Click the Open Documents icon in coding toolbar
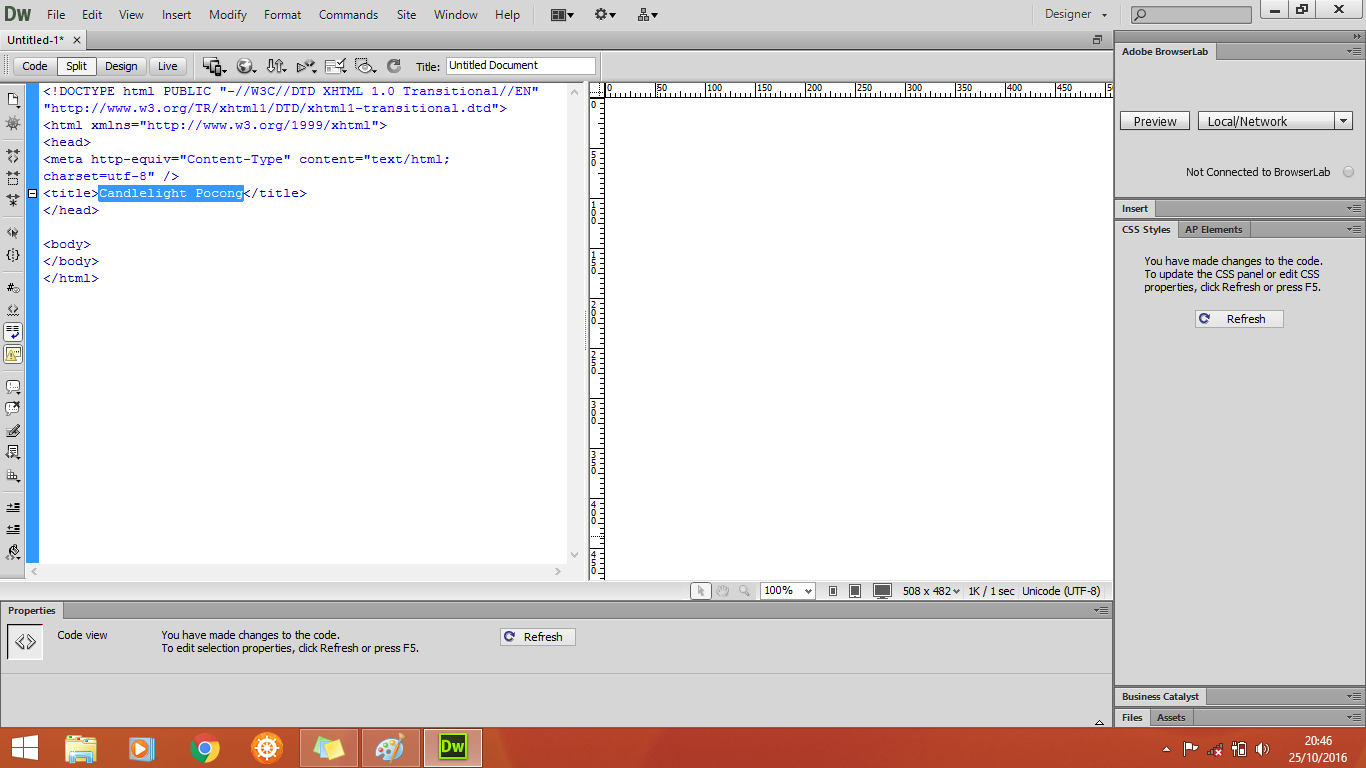Image resolution: width=1366 pixels, height=768 pixels. pyautogui.click(x=13, y=100)
